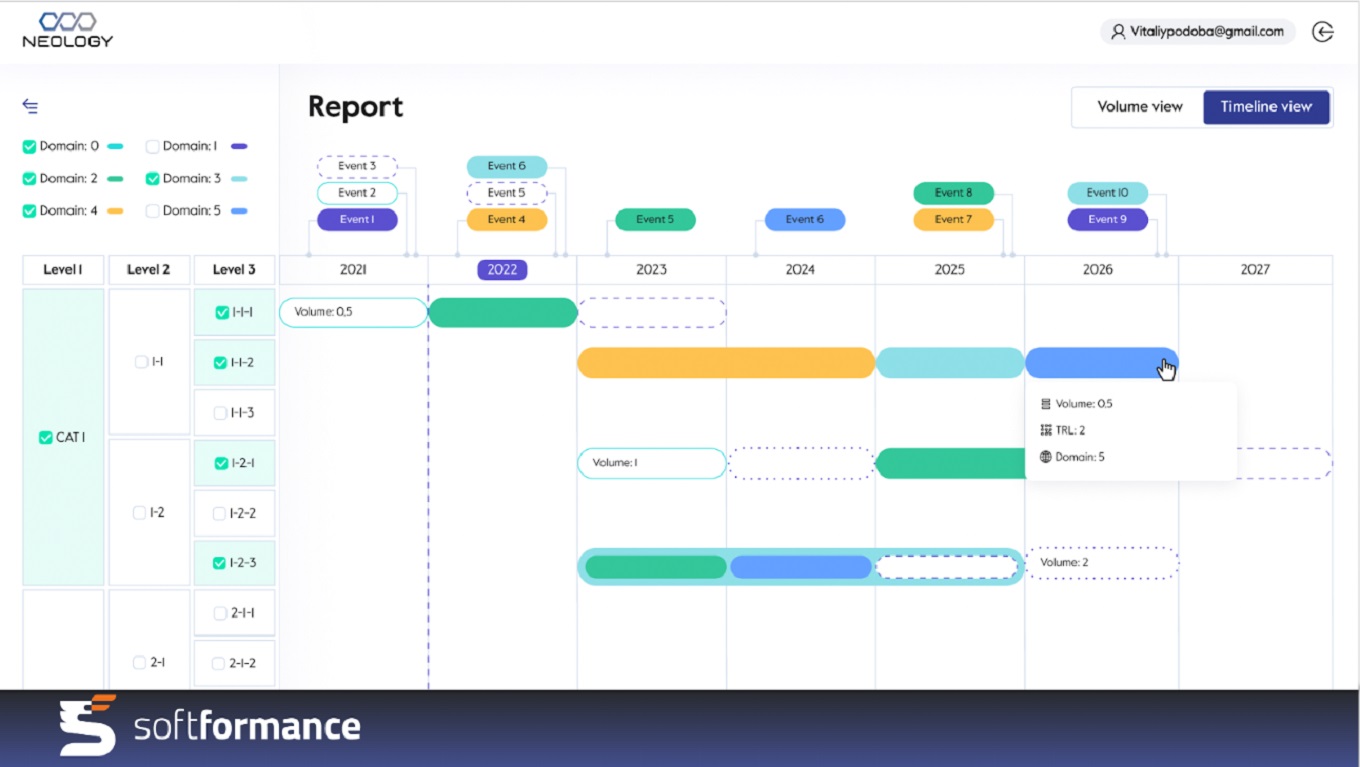This screenshot has height=767, width=1360.
Task: Toggle the CAT 1 checkbox
Action: 45,438
